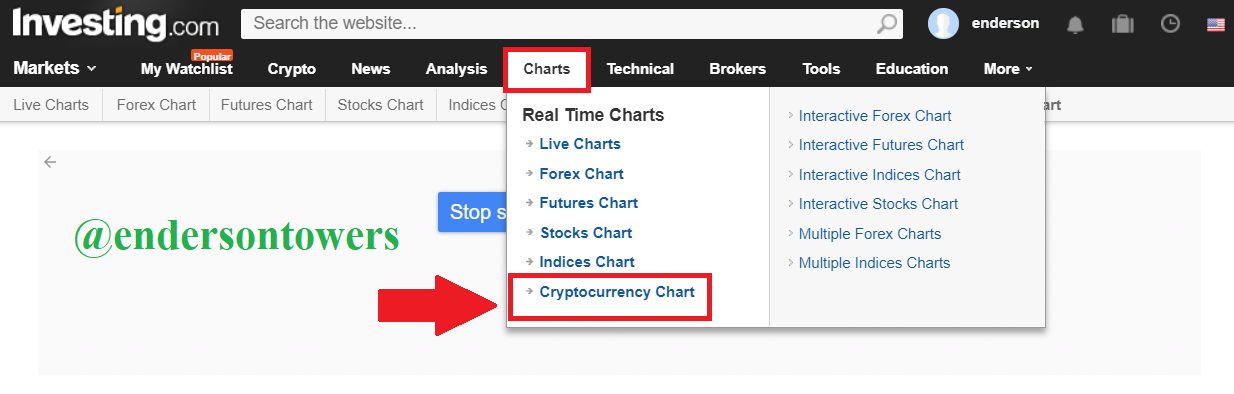Open the notifications bell icon
This screenshot has height=394, width=1234.
(1075, 23)
